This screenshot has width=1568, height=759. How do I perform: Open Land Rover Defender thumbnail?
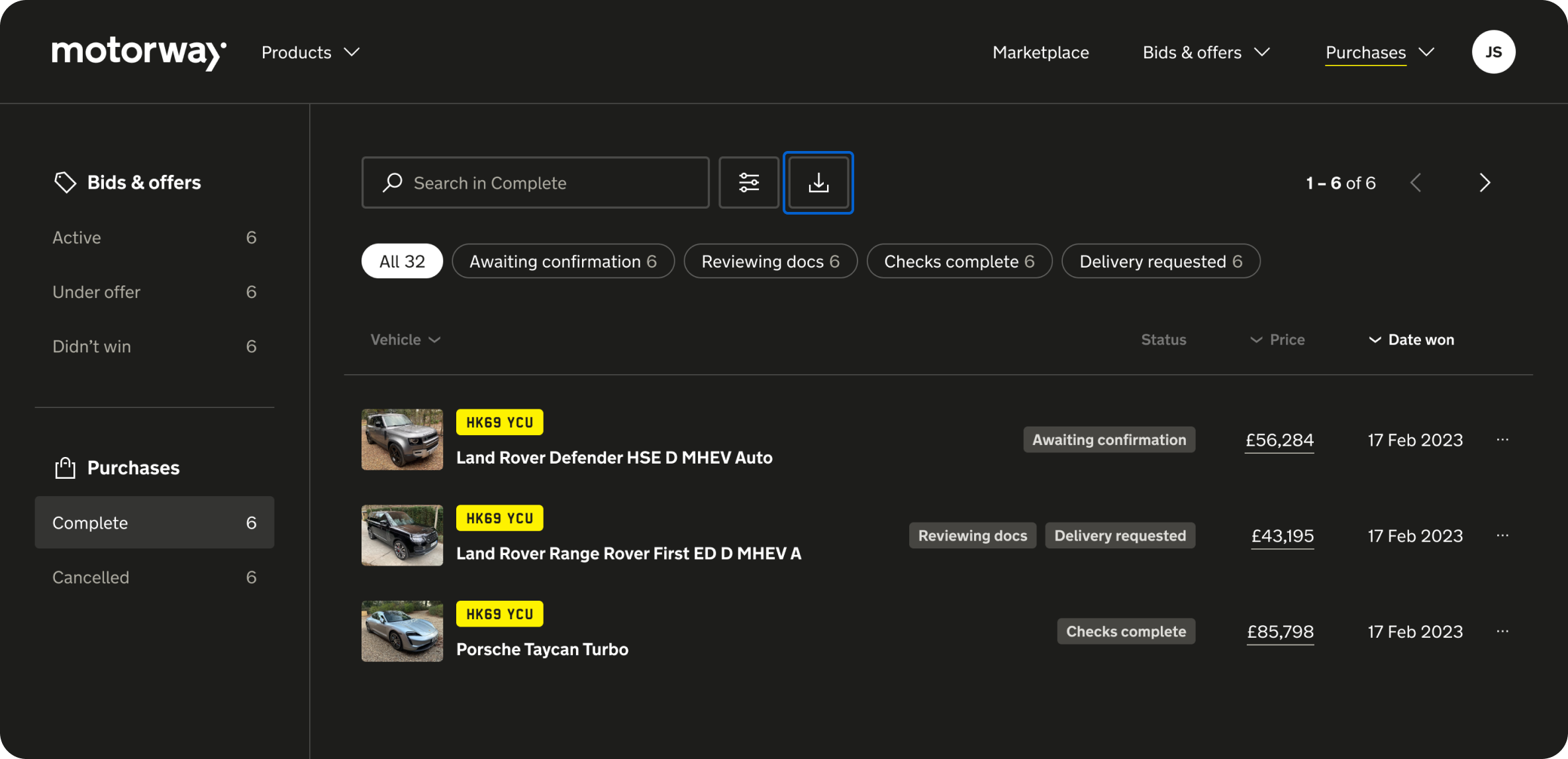coord(402,439)
